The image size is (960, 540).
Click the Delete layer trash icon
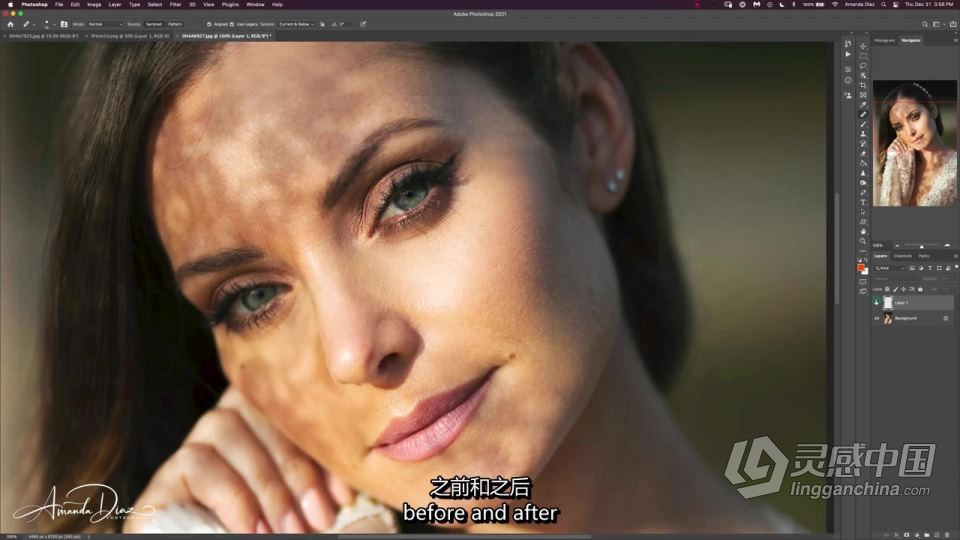tap(947, 535)
